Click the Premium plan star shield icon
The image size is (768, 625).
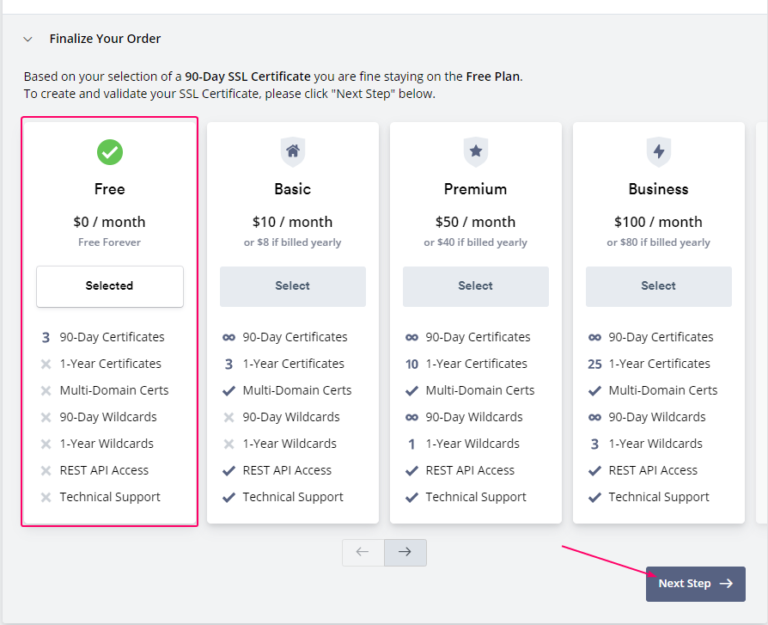tap(476, 152)
